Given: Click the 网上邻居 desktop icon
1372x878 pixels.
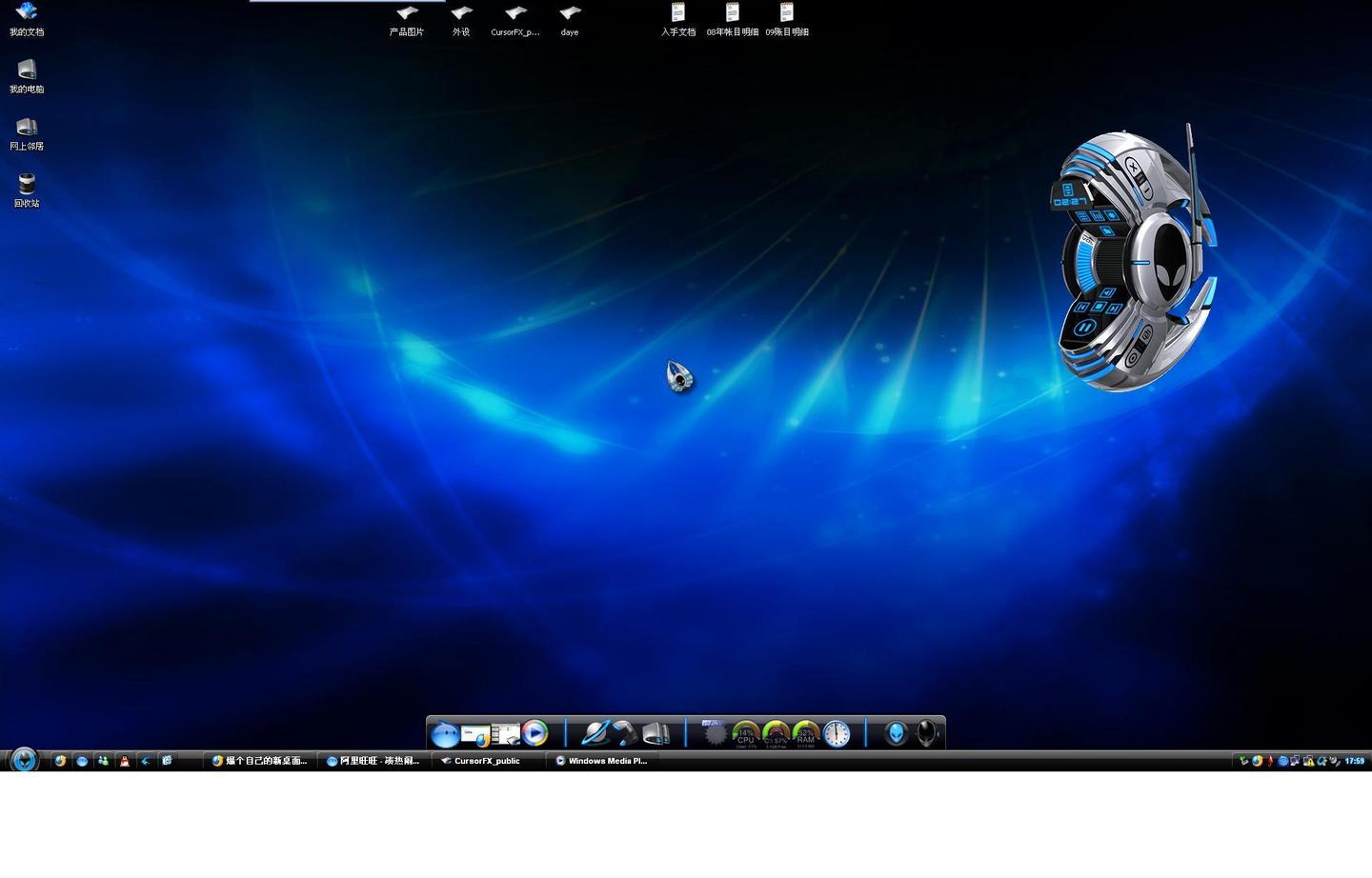Looking at the screenshot, I should click(27, 133).
